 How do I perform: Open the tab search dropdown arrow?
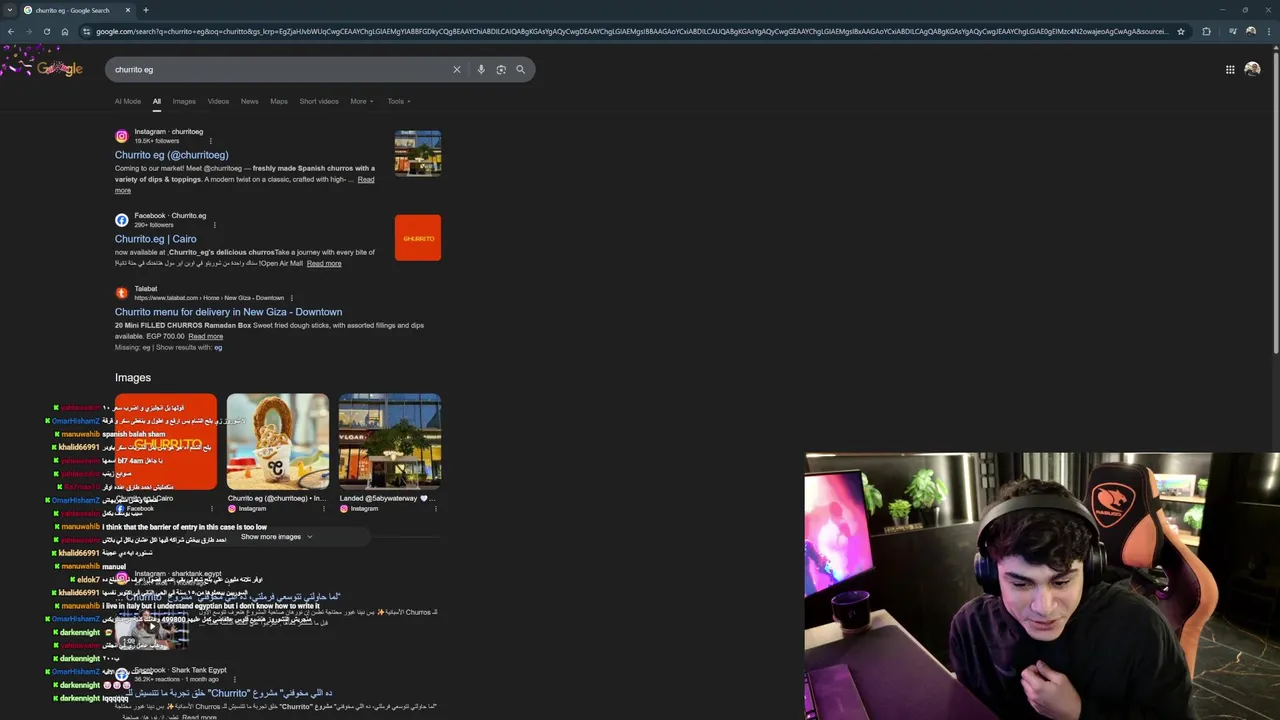(x=9, y=10)
